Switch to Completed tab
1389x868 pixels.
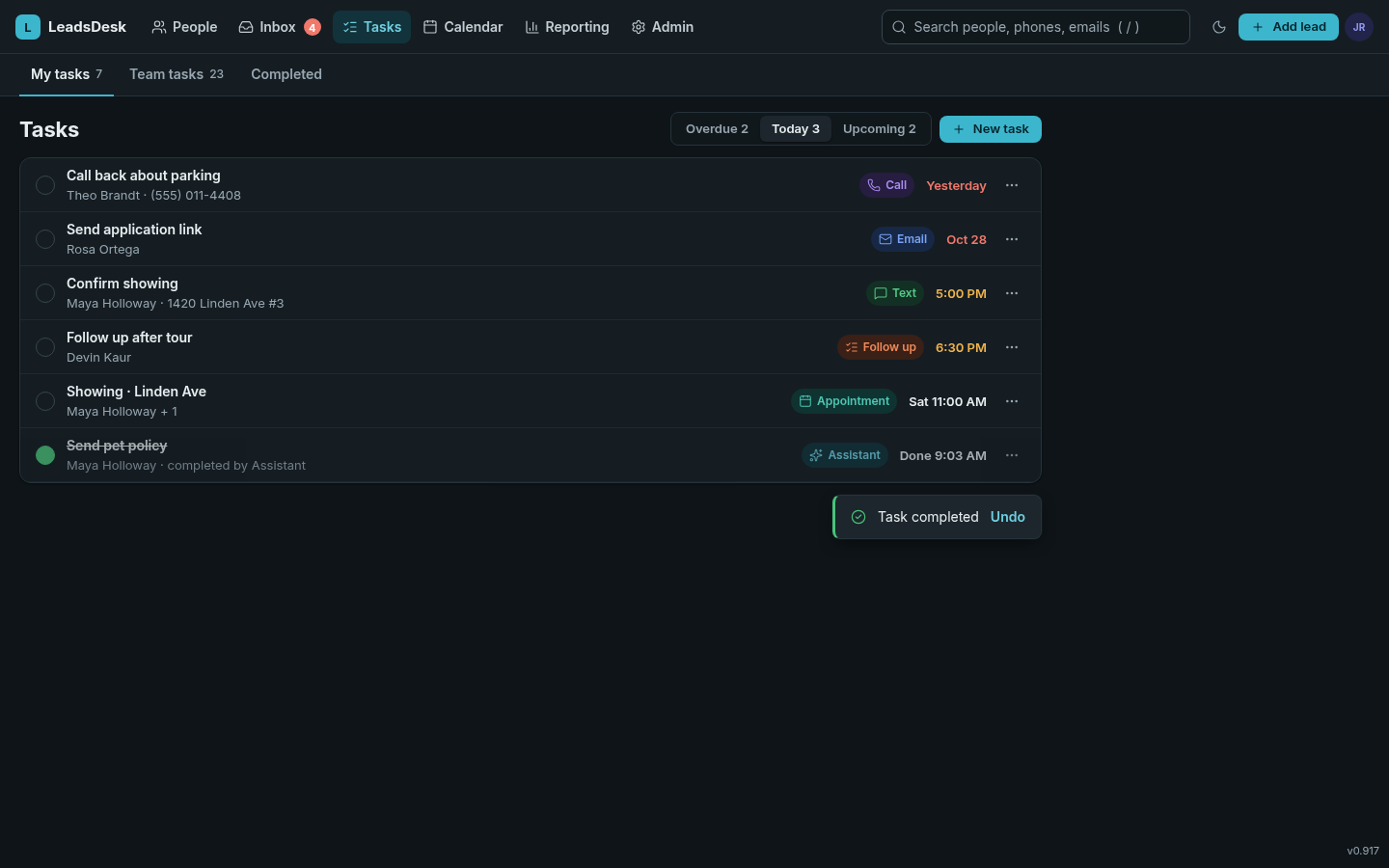tap(286, 74)
